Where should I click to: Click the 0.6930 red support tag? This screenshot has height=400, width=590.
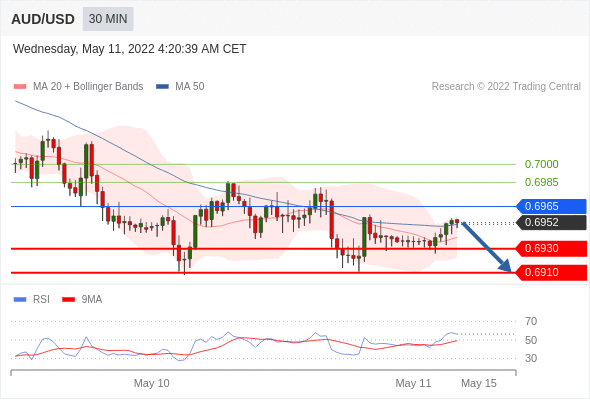pyautogui.click(x=551, y=248)
